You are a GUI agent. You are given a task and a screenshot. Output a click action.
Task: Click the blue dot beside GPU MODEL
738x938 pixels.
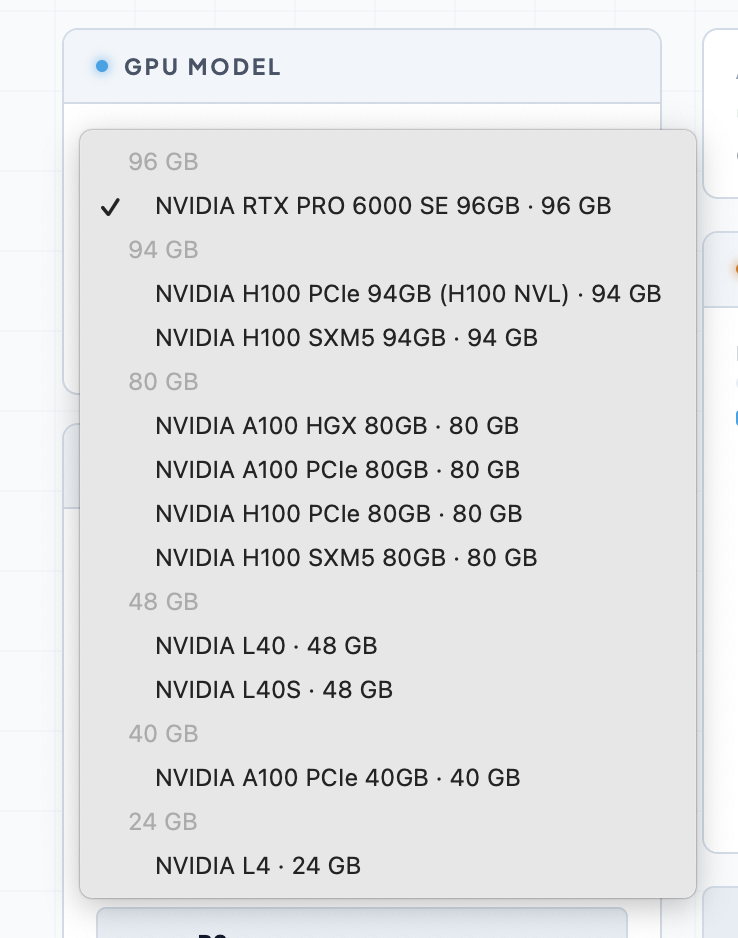[101, 67]
